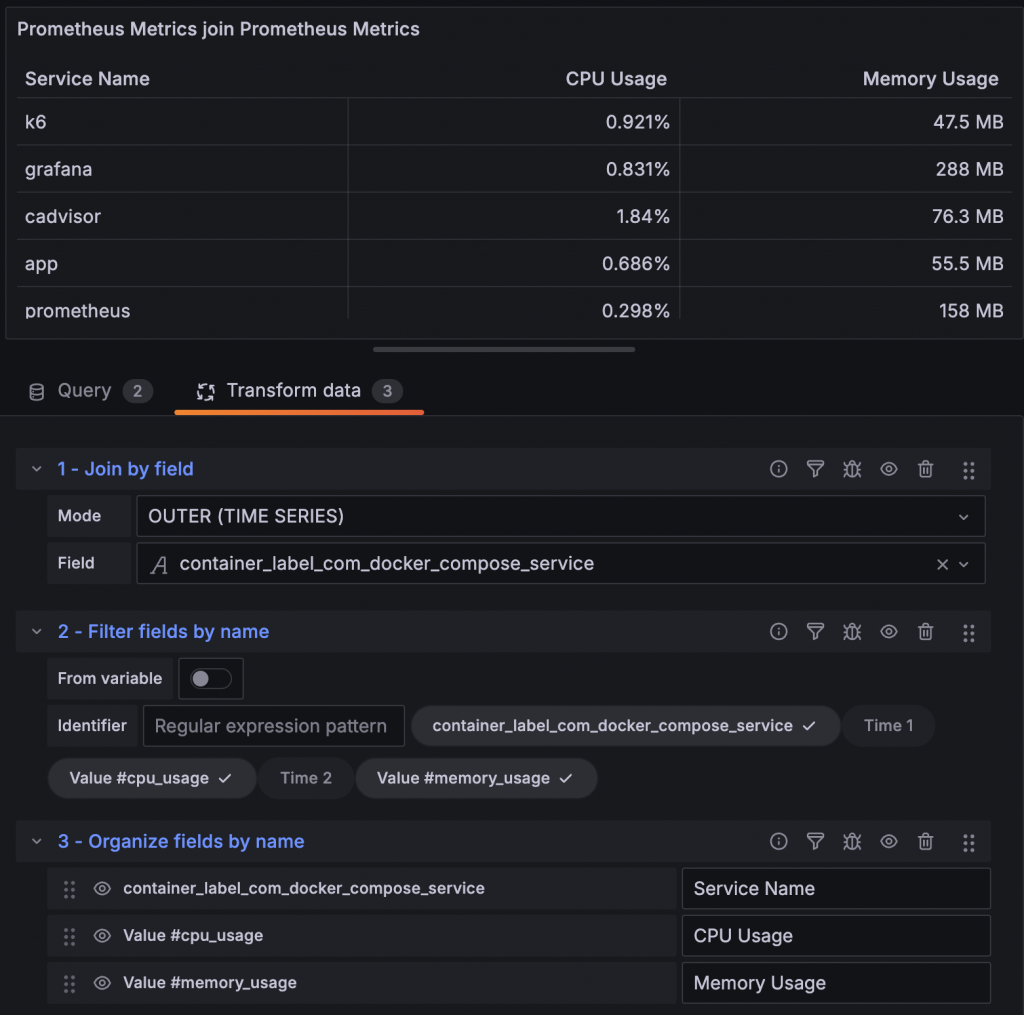Disable Join by field transformation eye icon
1024x1015 pixels.
point(889,469)
